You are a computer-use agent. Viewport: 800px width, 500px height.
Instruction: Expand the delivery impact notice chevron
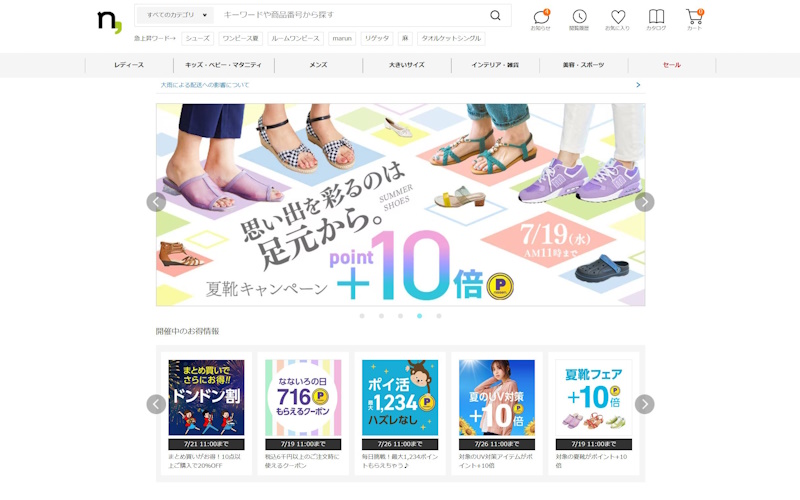[638, 85]
